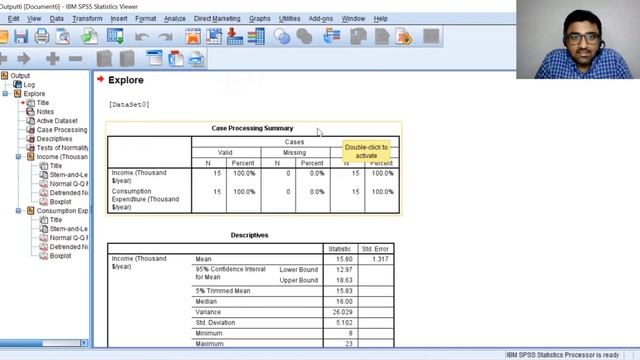Click the outline pane horizontal scrollbar thumb
Screen dimensions: 640x360
point(20,343)
